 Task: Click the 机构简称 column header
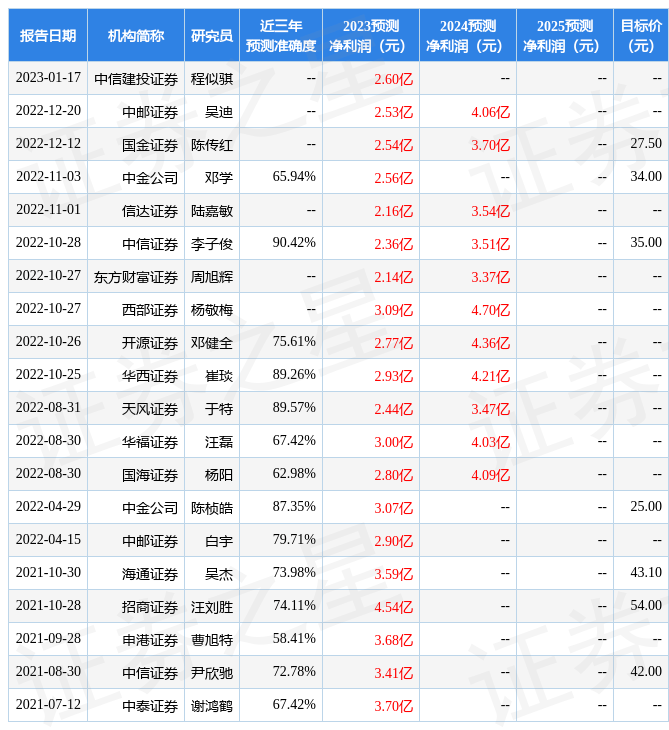tap(136, 35)
